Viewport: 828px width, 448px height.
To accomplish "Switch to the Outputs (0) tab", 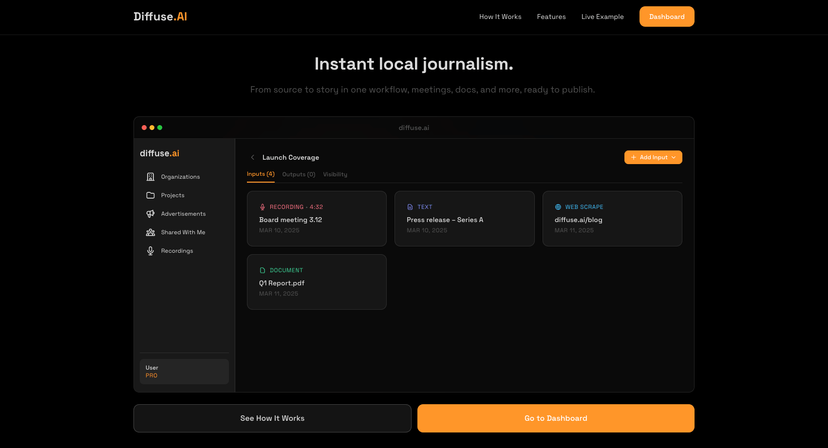I will 298,174.
